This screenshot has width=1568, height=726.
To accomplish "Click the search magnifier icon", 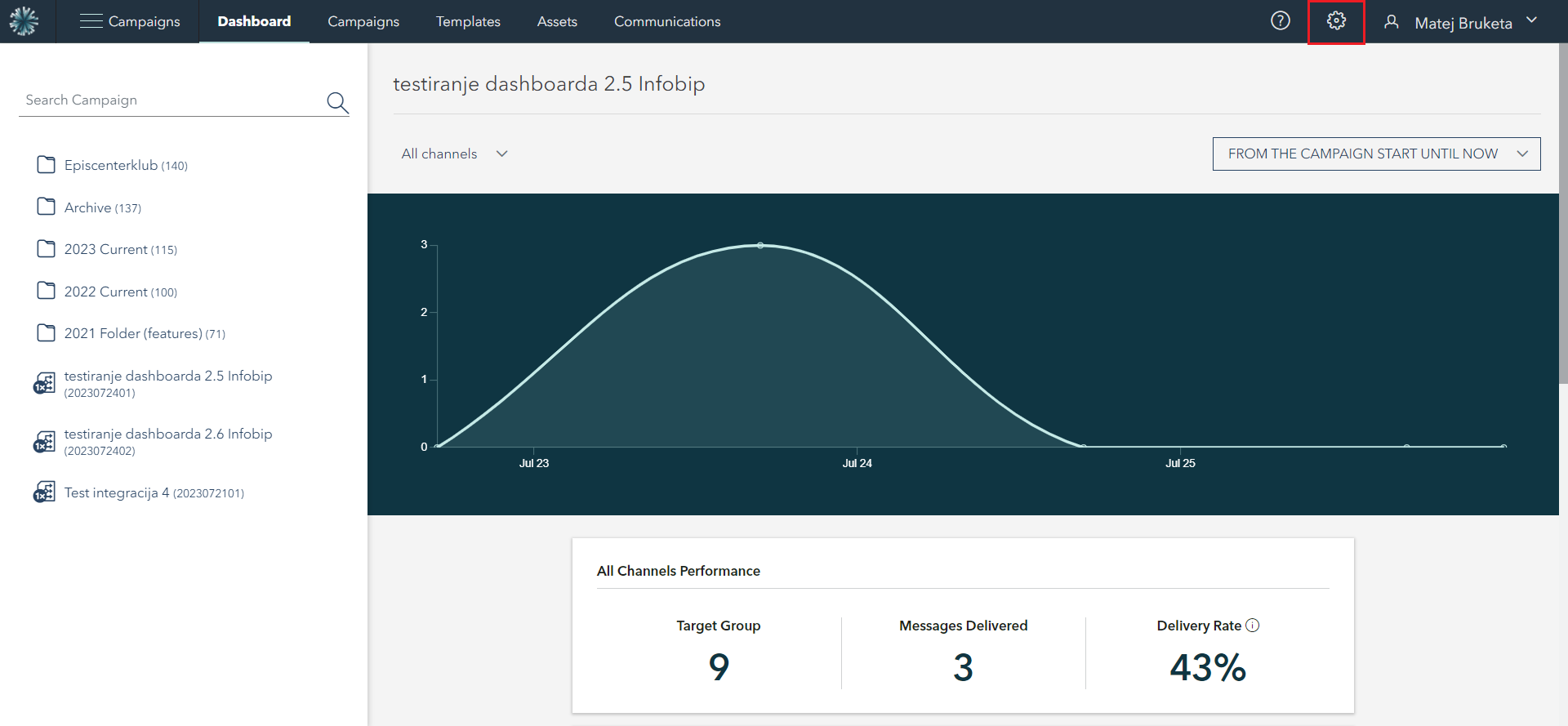I will [337, 102].
